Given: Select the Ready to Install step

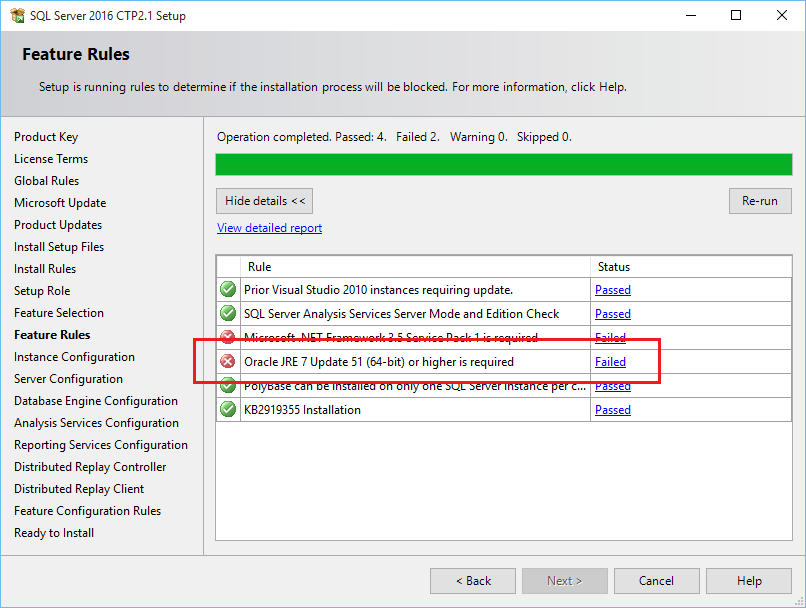Looking at the screenshot, I should 54,533.
